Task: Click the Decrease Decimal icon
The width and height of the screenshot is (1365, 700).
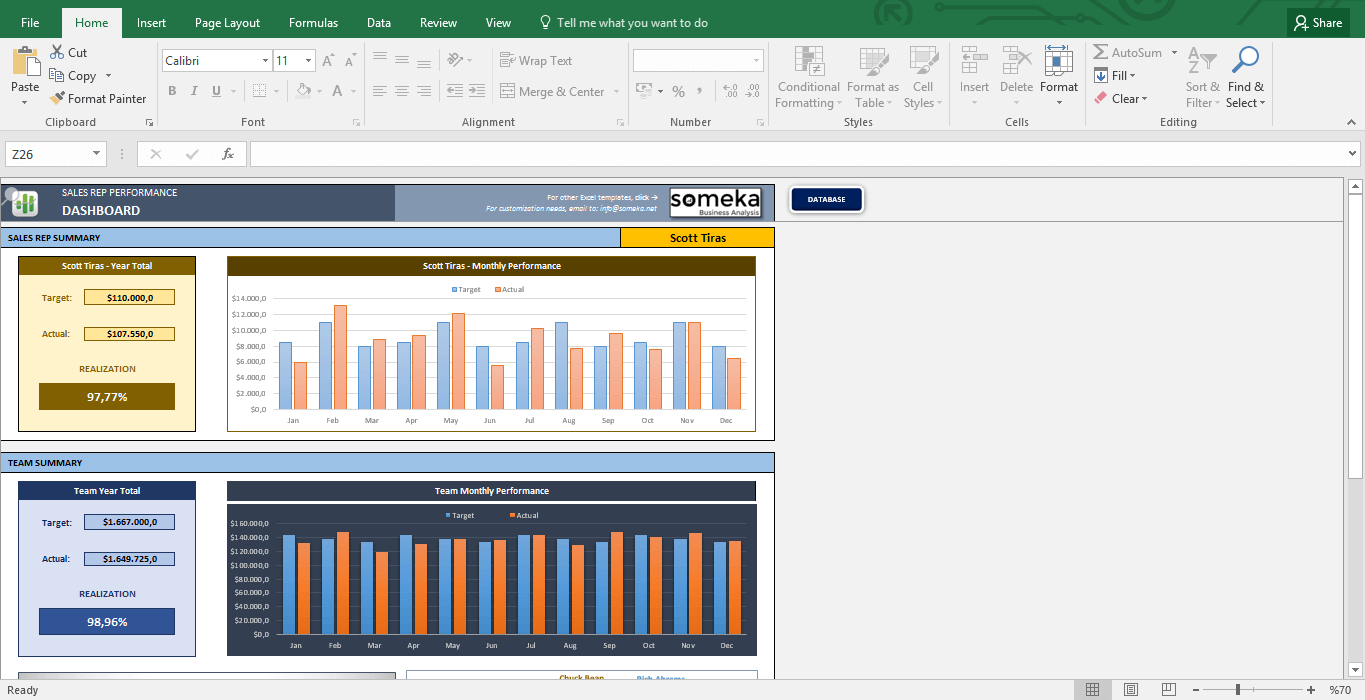Action: (753, 91)
